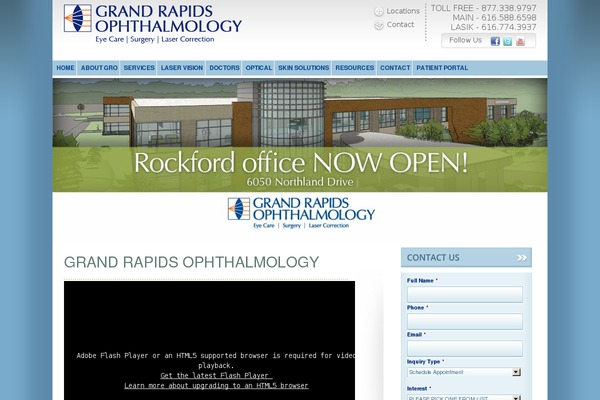Open the ABOUT GRO menu
Screen dimensions: 600x400
coord(99,68)
